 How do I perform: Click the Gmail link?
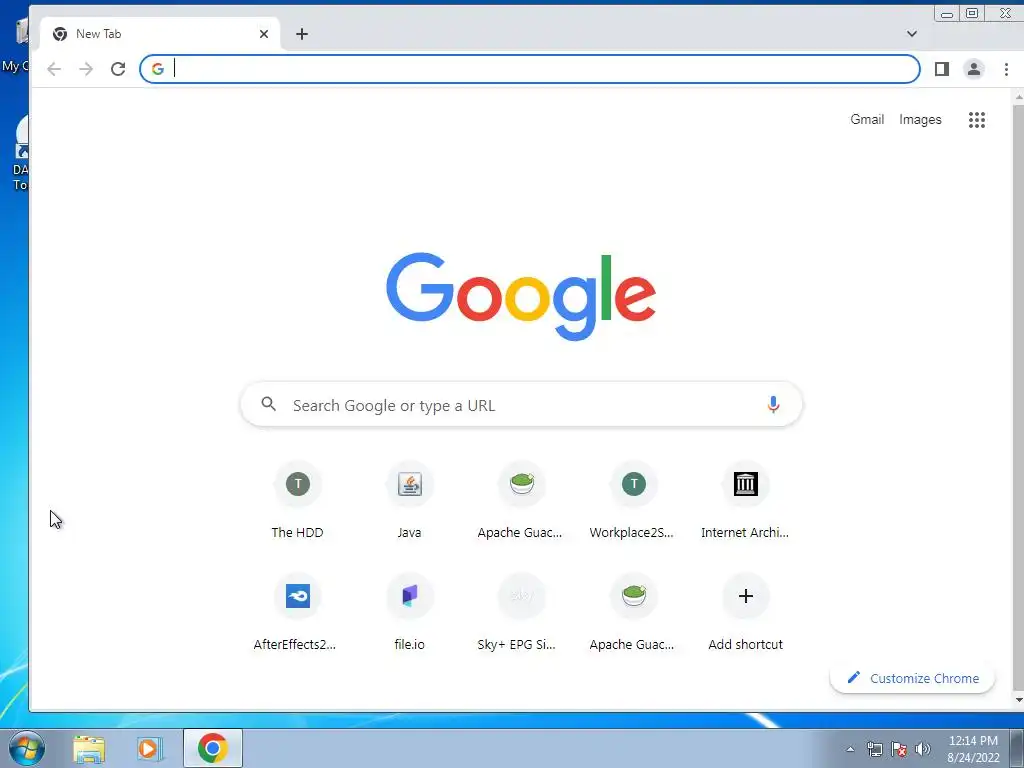tap(867, 120)
